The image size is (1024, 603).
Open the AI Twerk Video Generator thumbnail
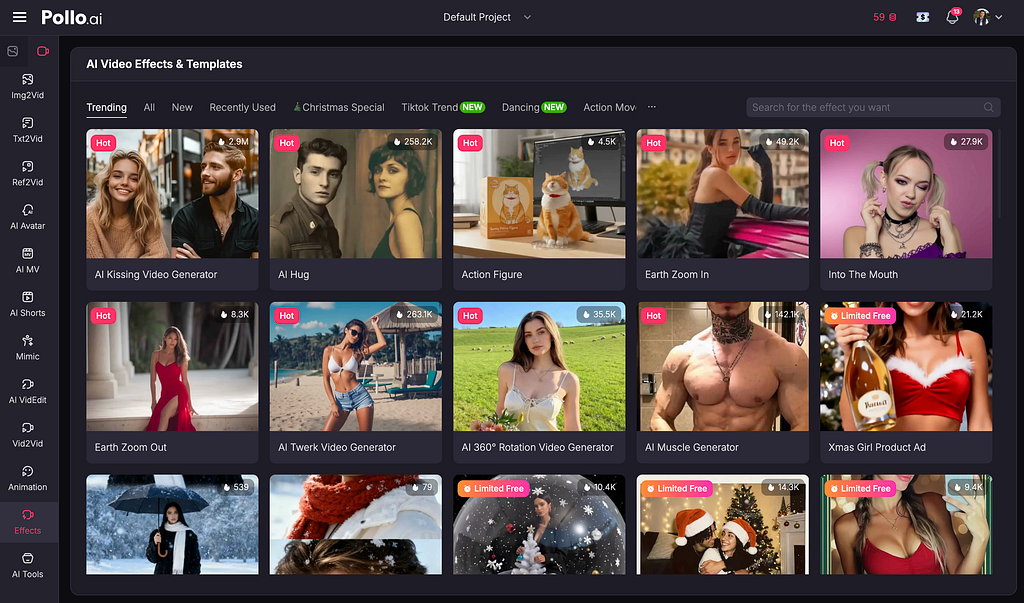tap(356, 367)
